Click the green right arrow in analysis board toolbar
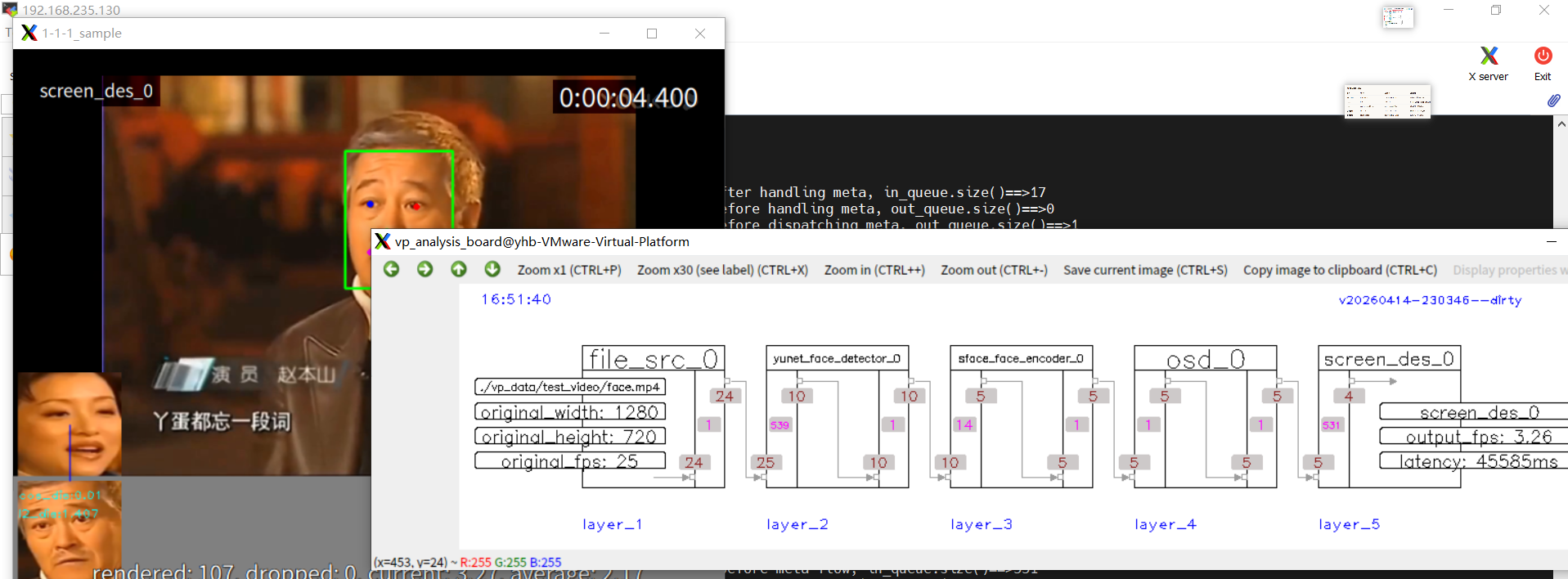This screenshot has width=1568, height=579. pos(425,269)
